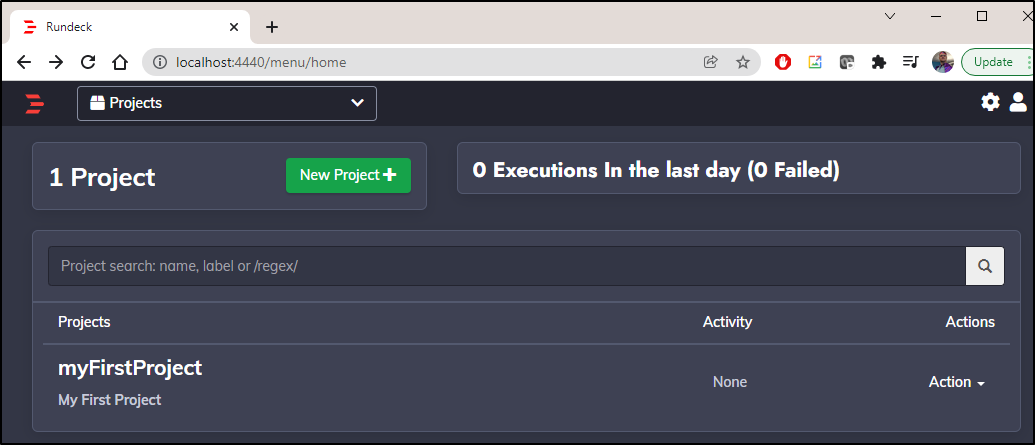The width and height of the screenshot is (1035, 445).
Task: Open the user profile icon menu
Action: 1018,102
